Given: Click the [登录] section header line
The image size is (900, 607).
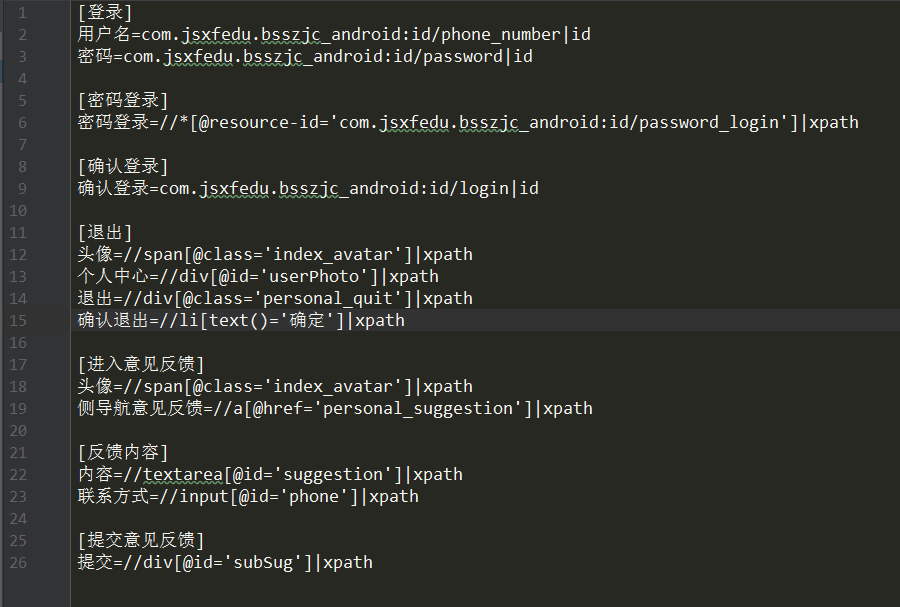Looking at the screenshot, I should point(105,13).
